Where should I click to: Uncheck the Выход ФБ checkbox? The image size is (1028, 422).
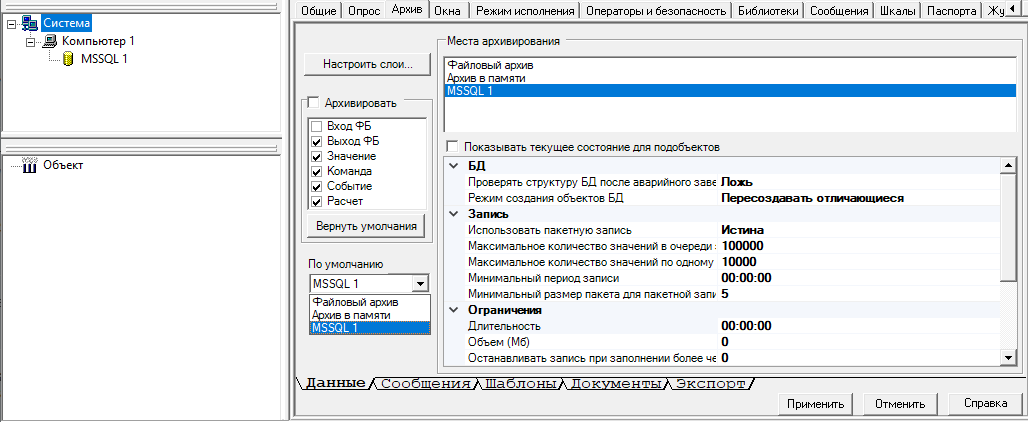coord(317,142)
